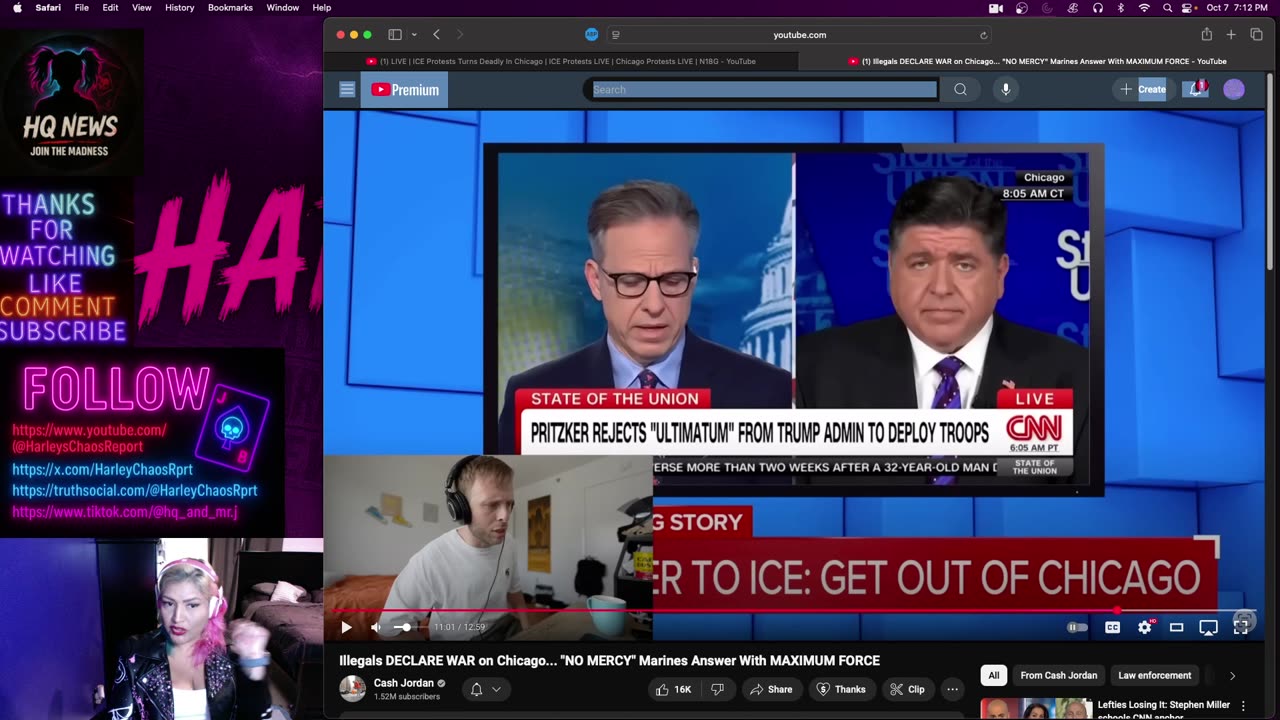This screenshot has height=720, width=1280.
Task: Reload the page in Safari
Action: [983, 35]
